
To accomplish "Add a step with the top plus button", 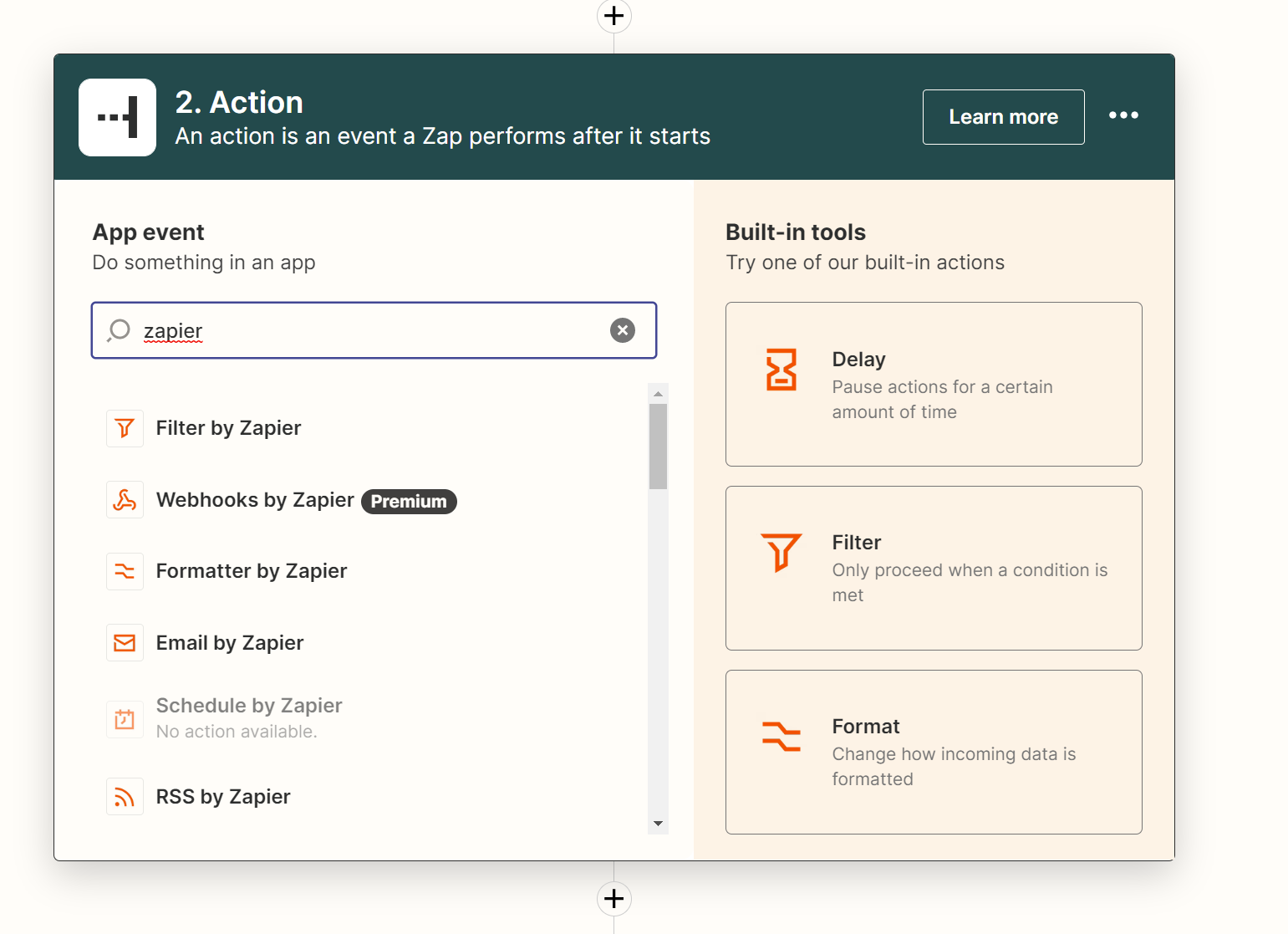I will click(x=614, y=15).
